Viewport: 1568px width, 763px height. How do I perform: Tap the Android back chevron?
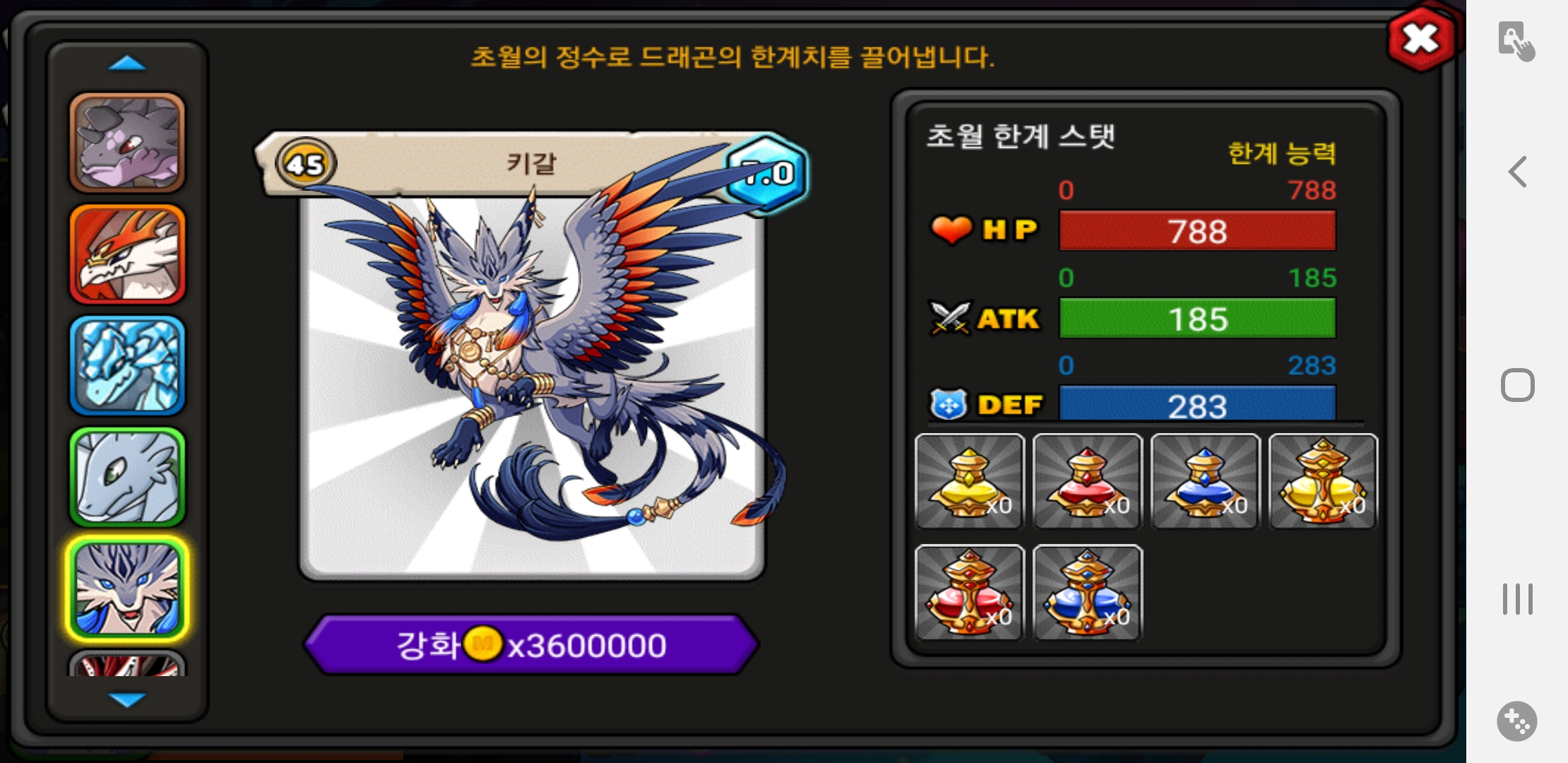point(1517,172)
